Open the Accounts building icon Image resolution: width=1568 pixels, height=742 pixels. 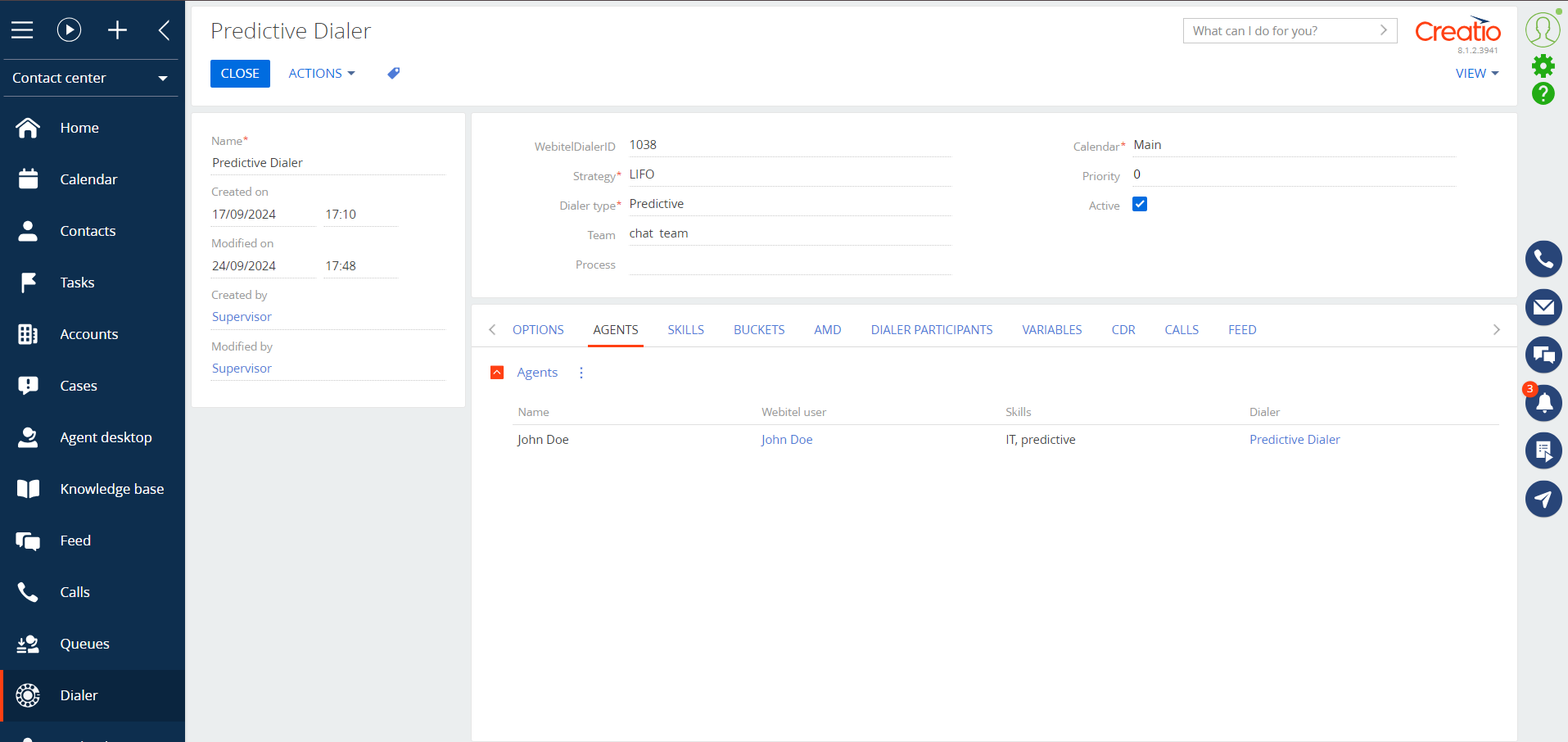[28, 334]
